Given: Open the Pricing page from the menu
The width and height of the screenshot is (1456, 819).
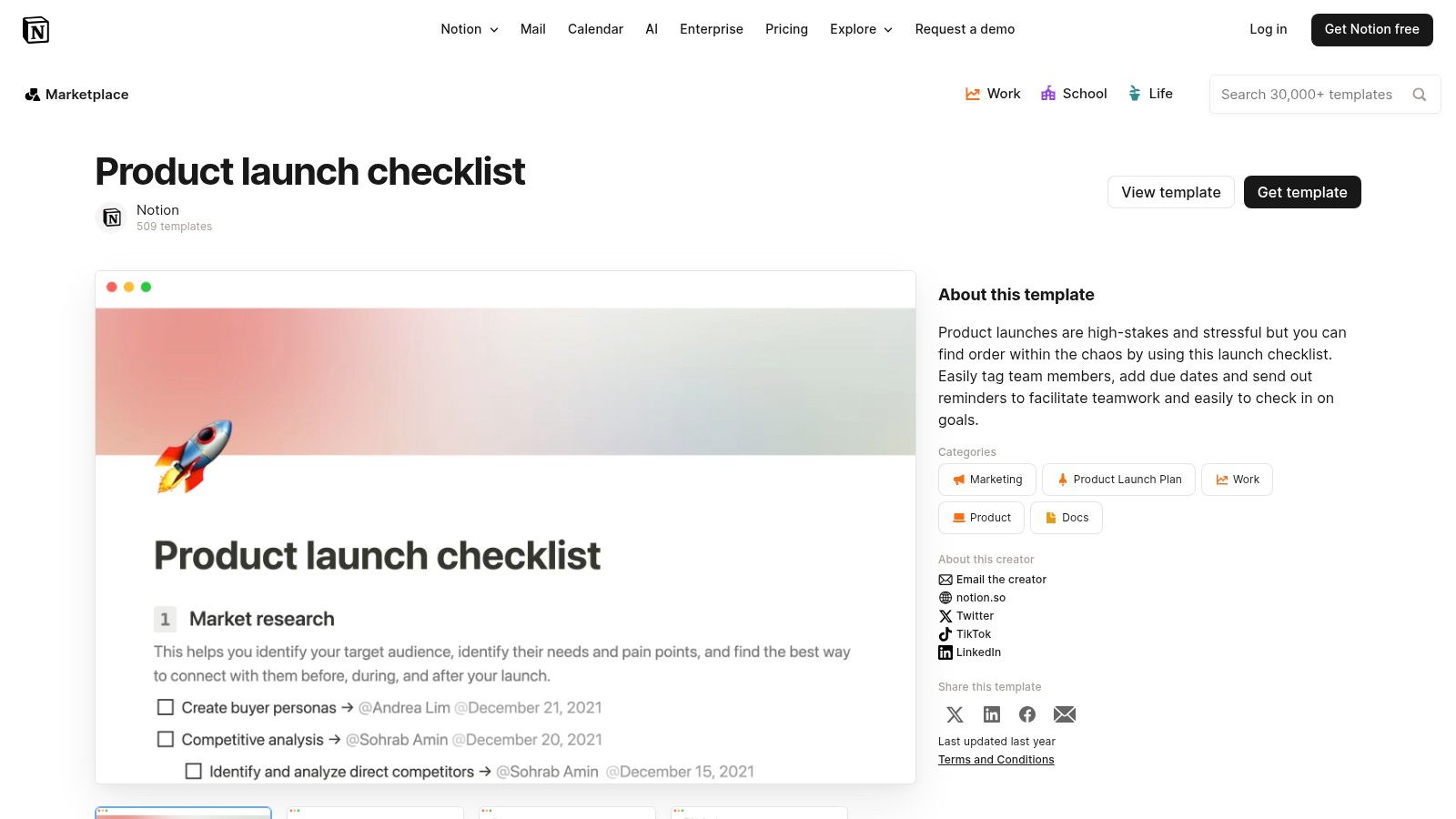Looking at the screenshot, I should [786, 29].
